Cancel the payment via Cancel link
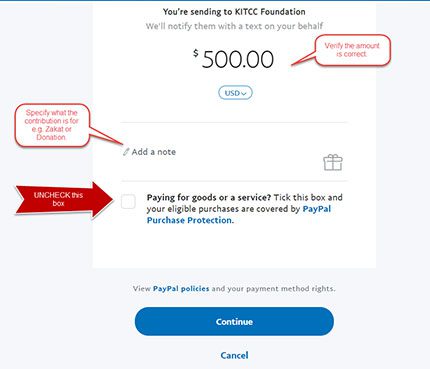The image size is (430, 369). point(234,355)
